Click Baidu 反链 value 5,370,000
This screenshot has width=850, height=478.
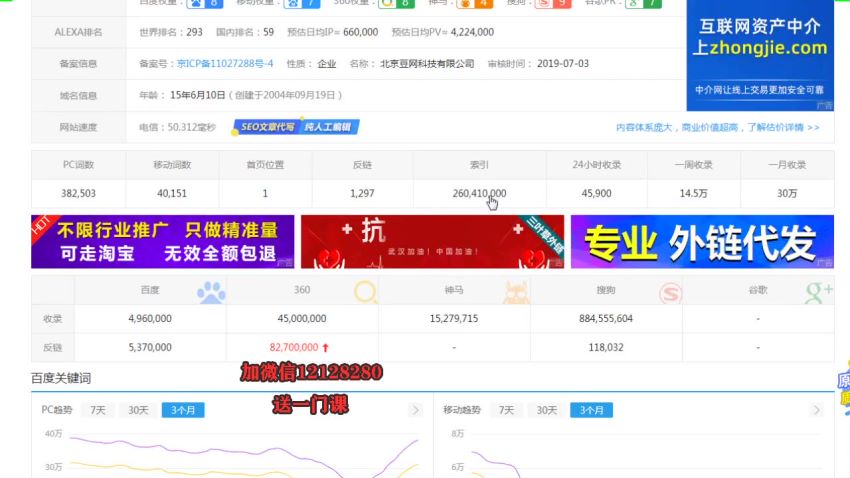pyautogui.click(x=150, y=347)
